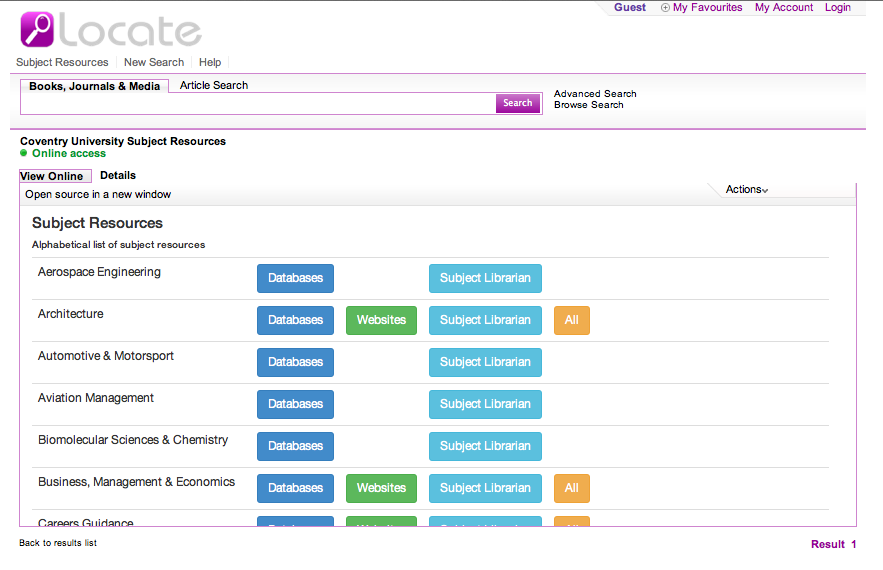Open Subject Librarian for Biomolecular Sciences & Chemistry

485,446
